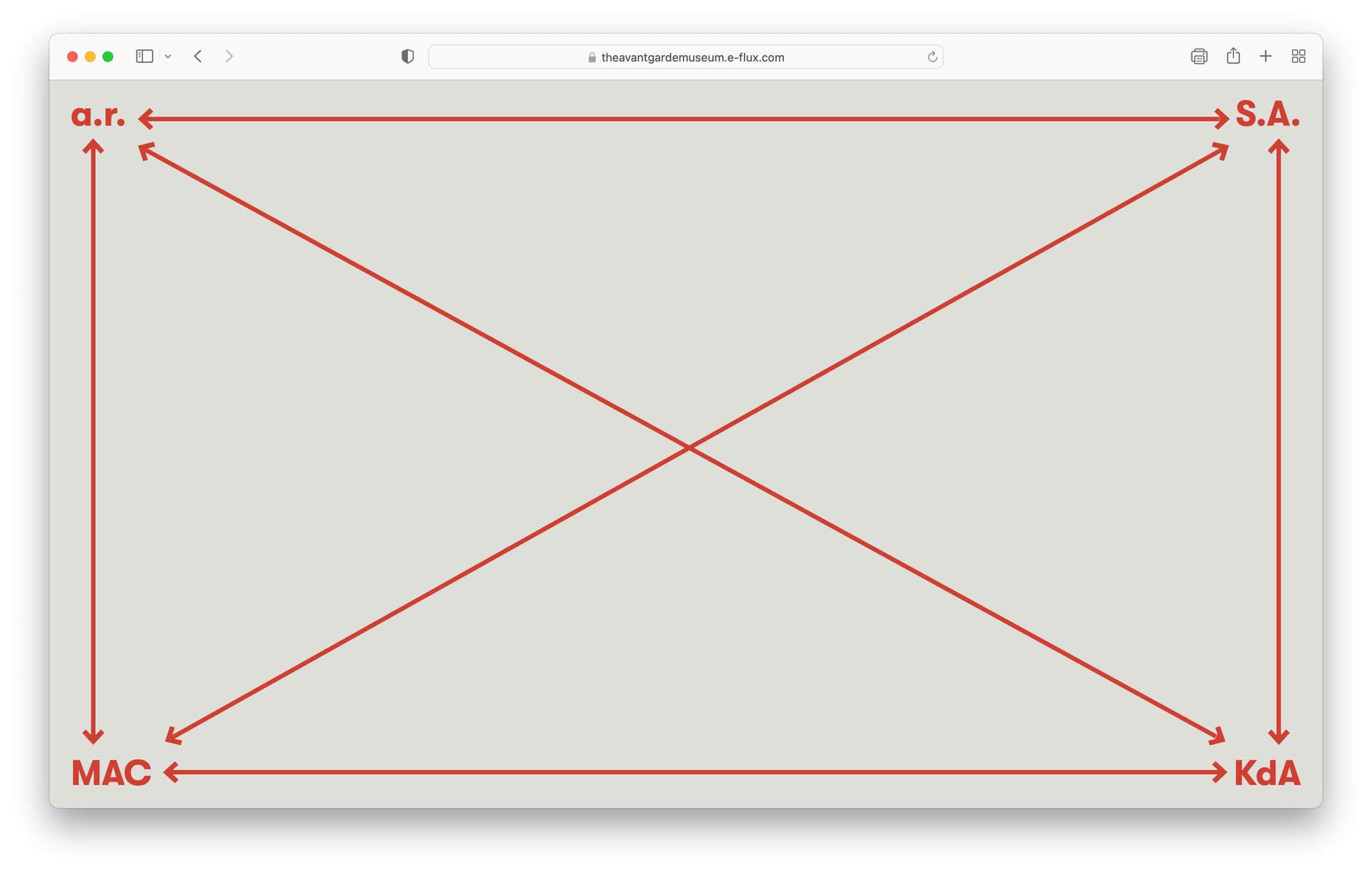Viewport: 1372px width, 873px height.
Task: Go back with the back arrow
Action: pos(198,56)
